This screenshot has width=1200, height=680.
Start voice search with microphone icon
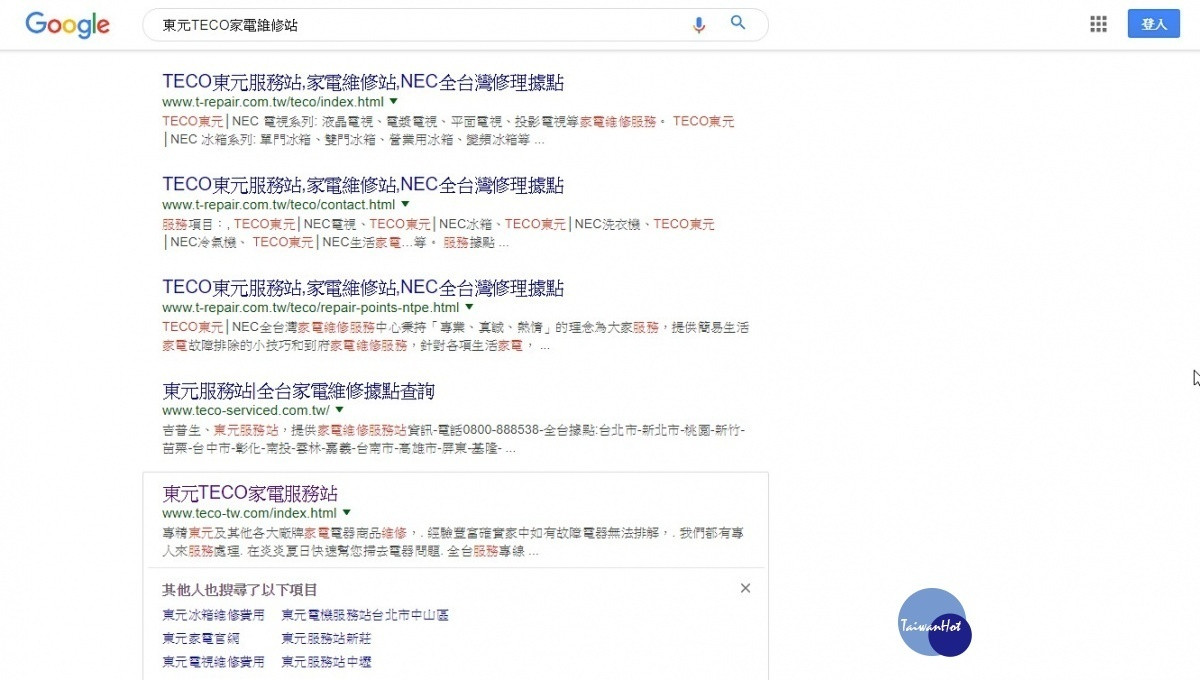[699, 24]
